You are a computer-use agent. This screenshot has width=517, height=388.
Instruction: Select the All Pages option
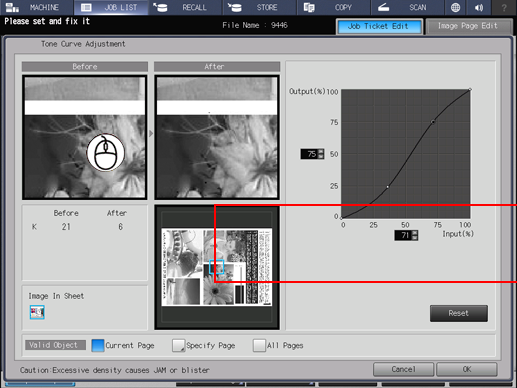[x=259, y=345]
